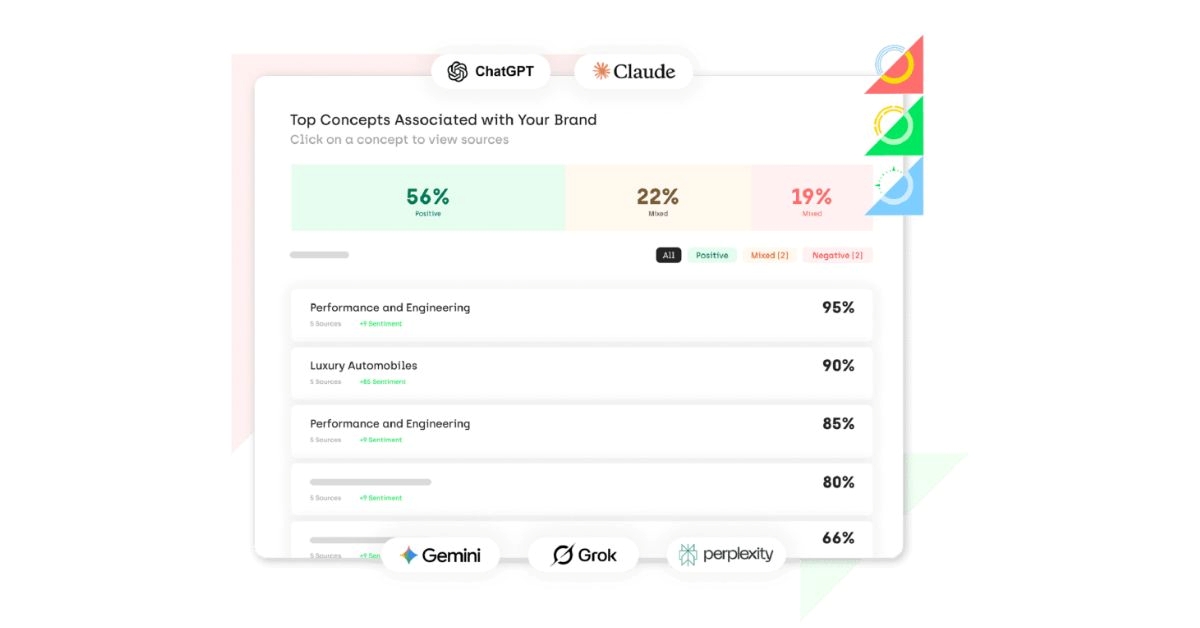This screenshot has width=1200, height=628.
Task: Open the Luxury Automobiles concept row
Action: (581, 373)
